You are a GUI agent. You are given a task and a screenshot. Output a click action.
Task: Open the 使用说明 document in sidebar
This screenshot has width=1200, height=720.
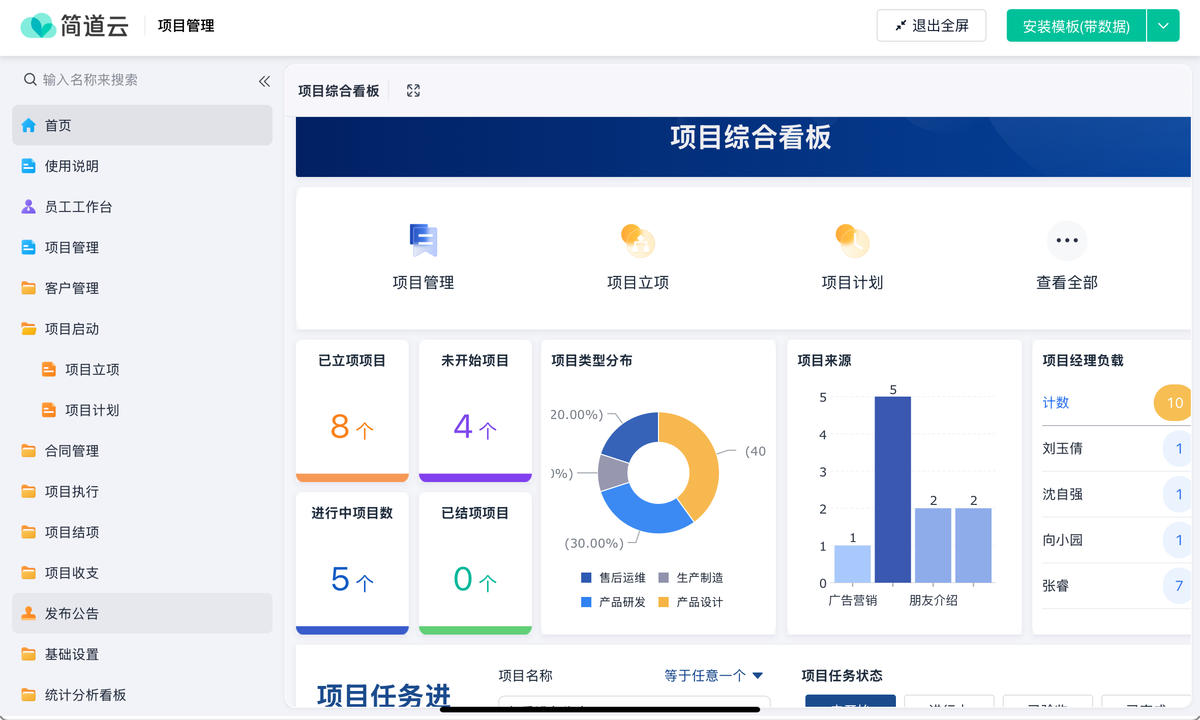pyautogui.click(x=142, y=166)
